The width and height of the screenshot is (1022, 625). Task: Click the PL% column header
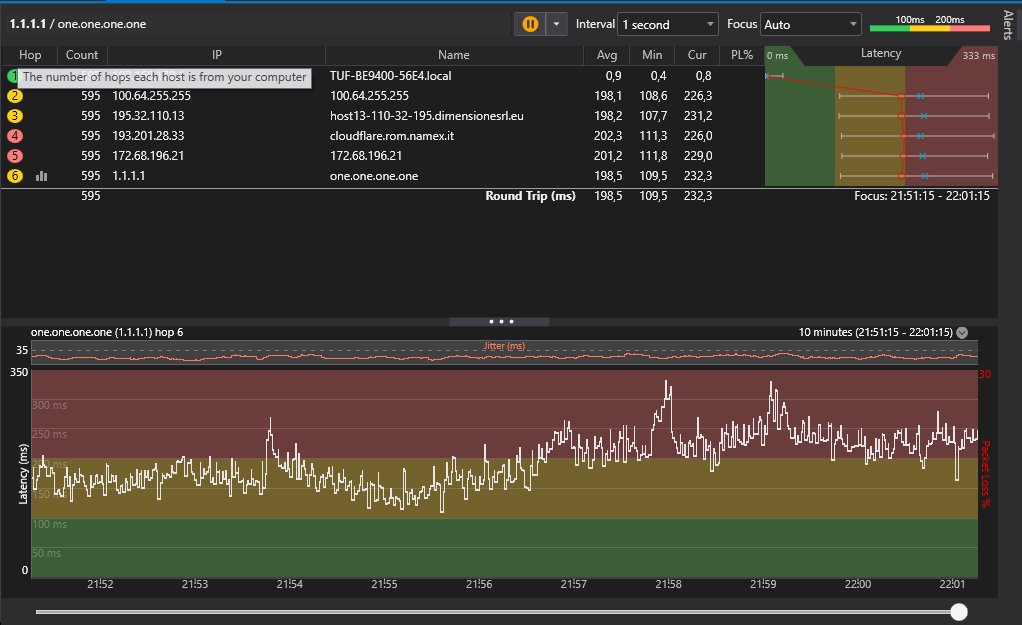[741, 55]
